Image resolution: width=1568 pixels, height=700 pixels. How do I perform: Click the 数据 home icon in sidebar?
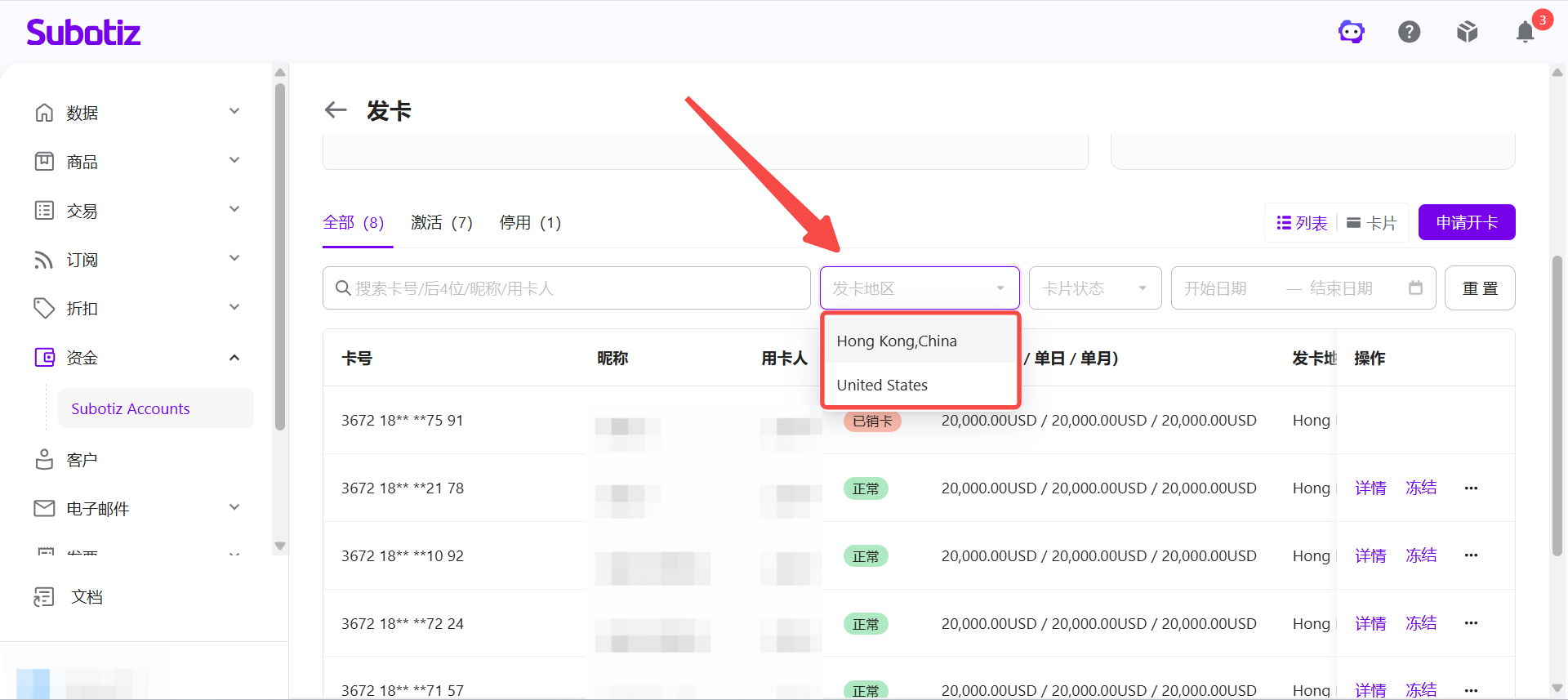tap(44, 112)
